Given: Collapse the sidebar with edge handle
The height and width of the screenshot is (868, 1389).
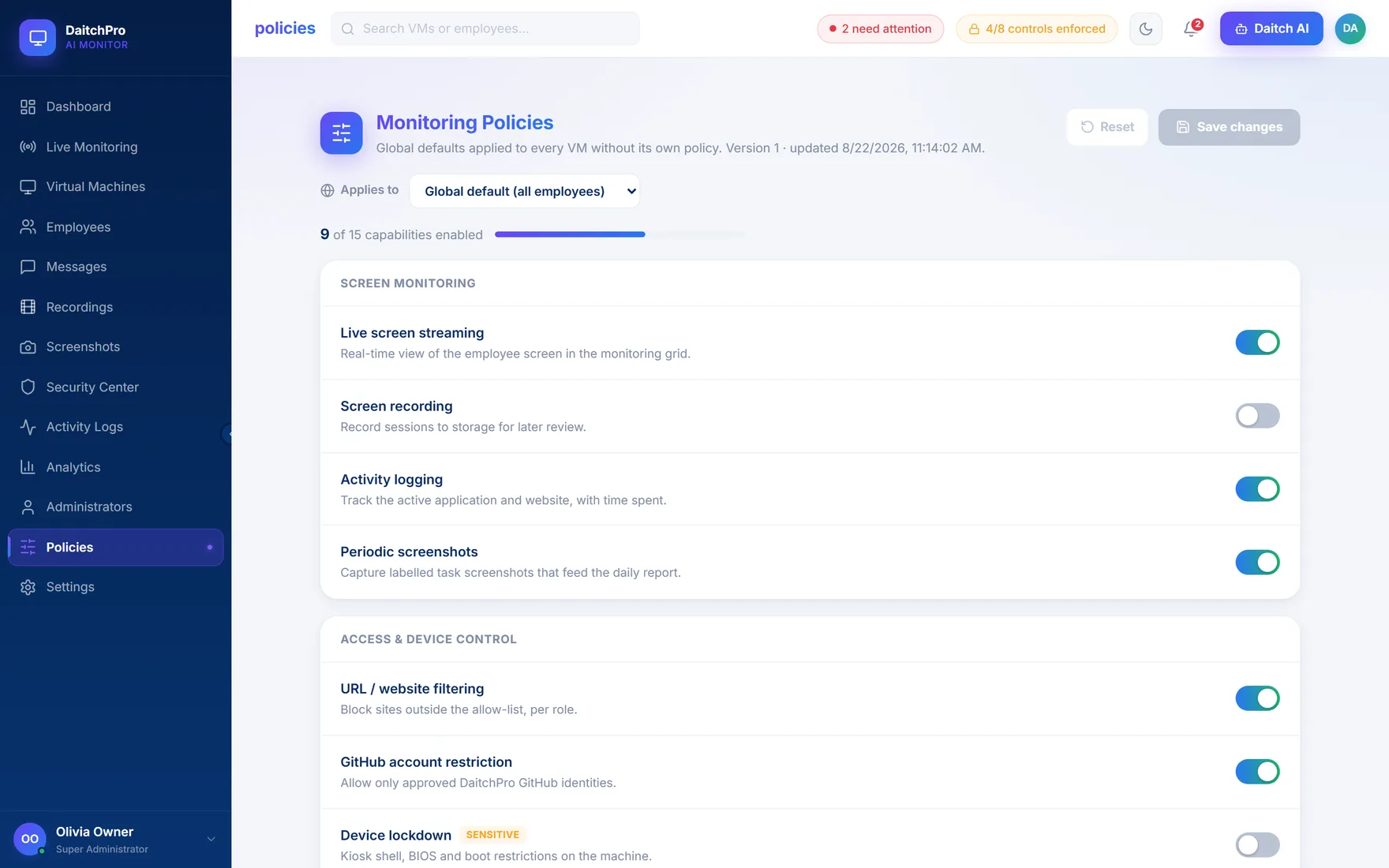Looking at the screenshot, I should pos(227,433).
